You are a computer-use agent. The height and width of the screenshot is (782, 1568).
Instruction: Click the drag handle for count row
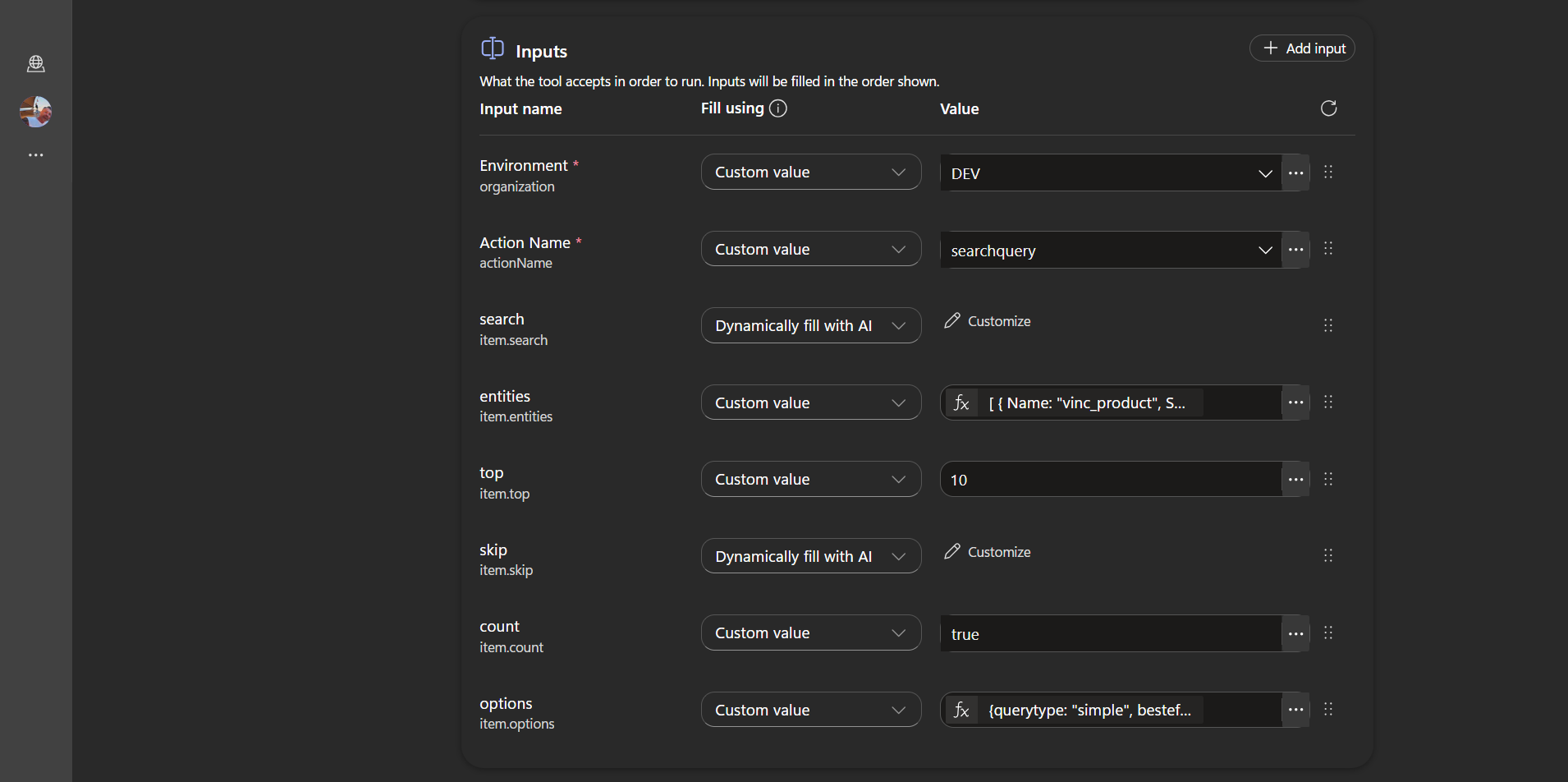1328,632
